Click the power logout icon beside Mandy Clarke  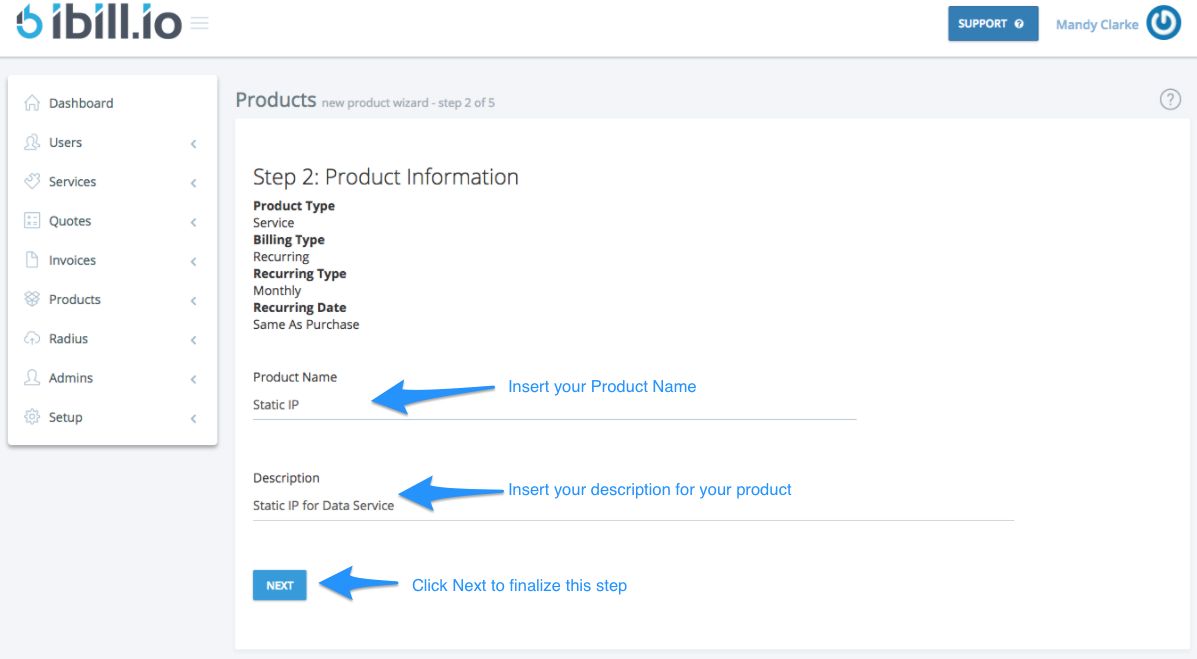click(1163, 22)
